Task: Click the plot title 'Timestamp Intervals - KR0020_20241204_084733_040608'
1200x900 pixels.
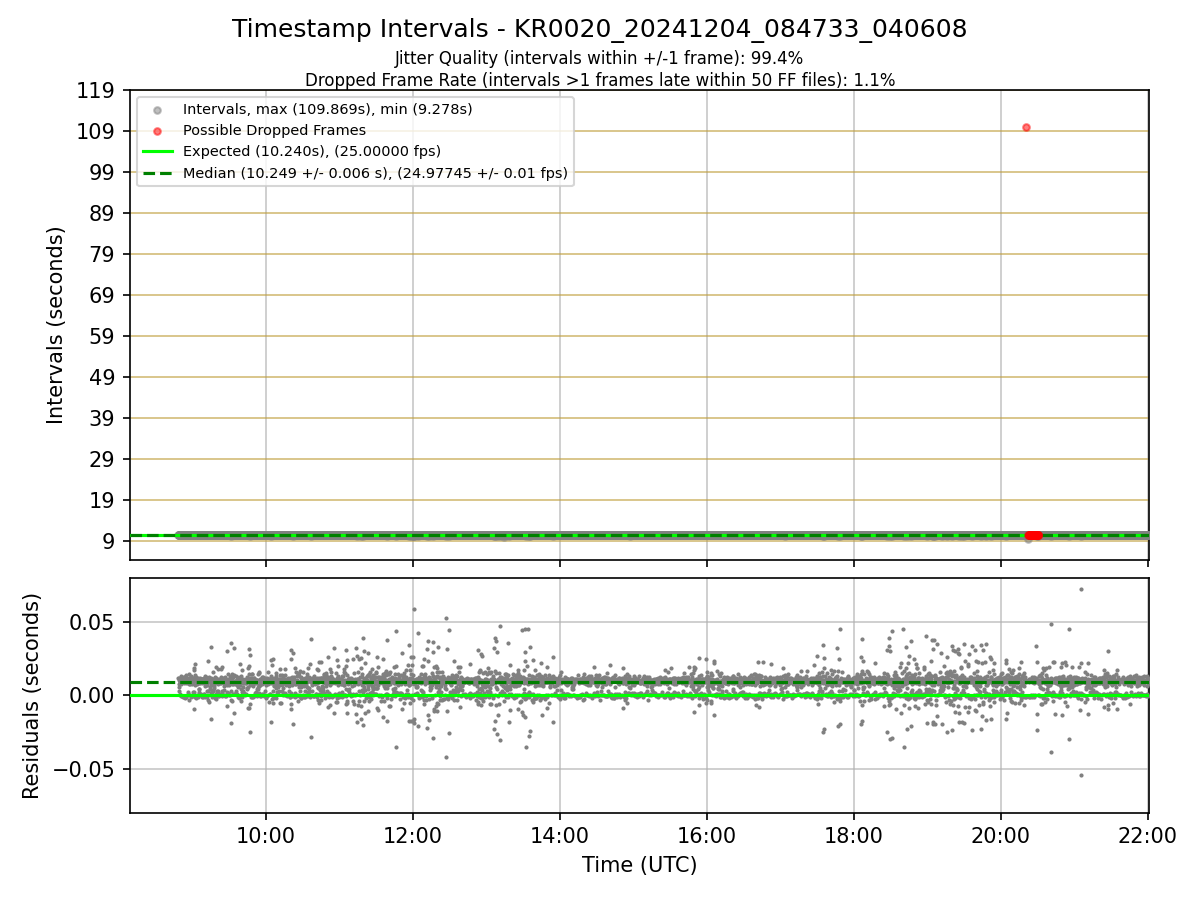Action: click(x=599, y=29)
